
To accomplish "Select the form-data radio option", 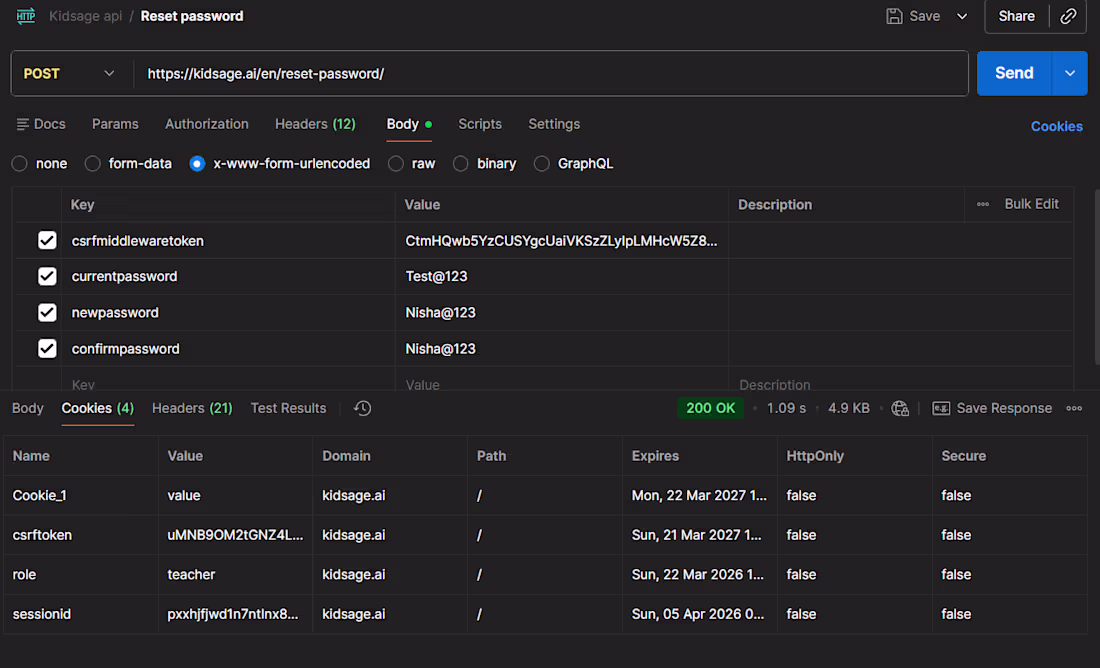I will 93,163.
